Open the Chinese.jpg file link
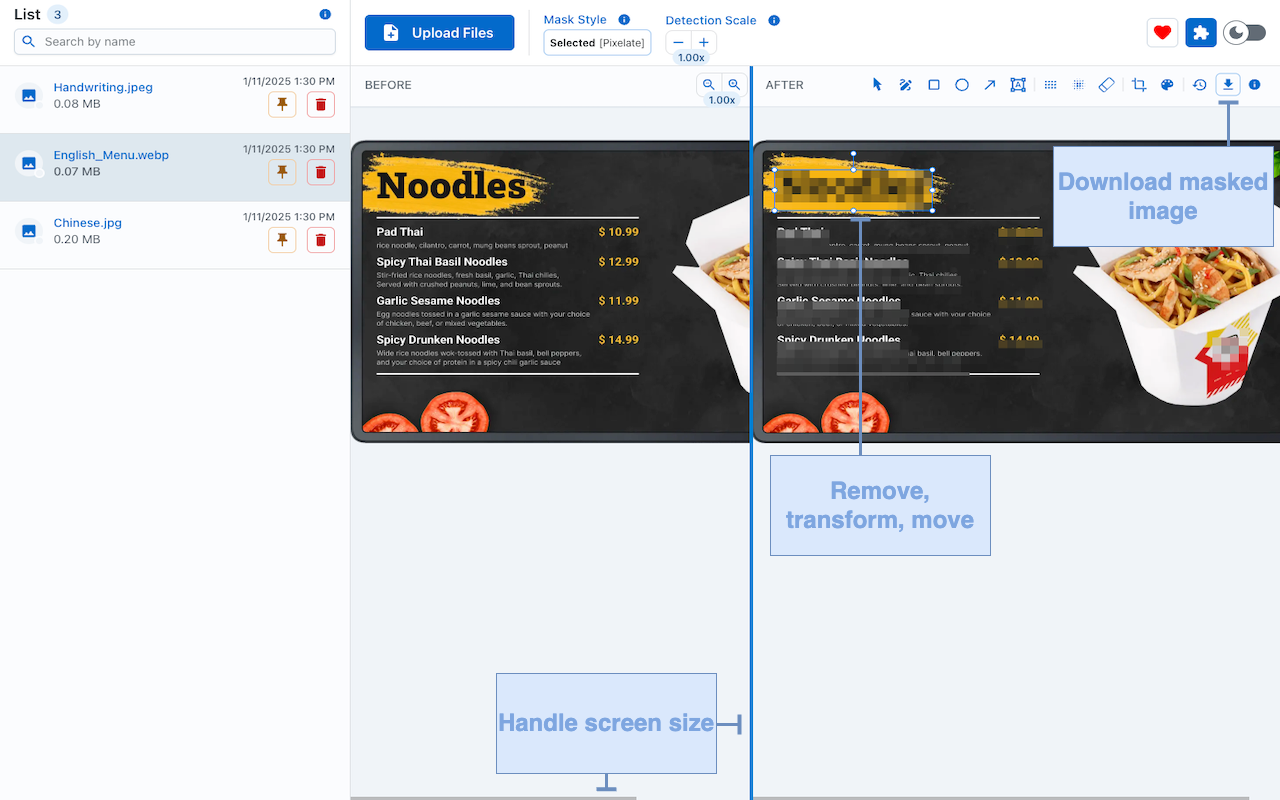 (88, 223)
